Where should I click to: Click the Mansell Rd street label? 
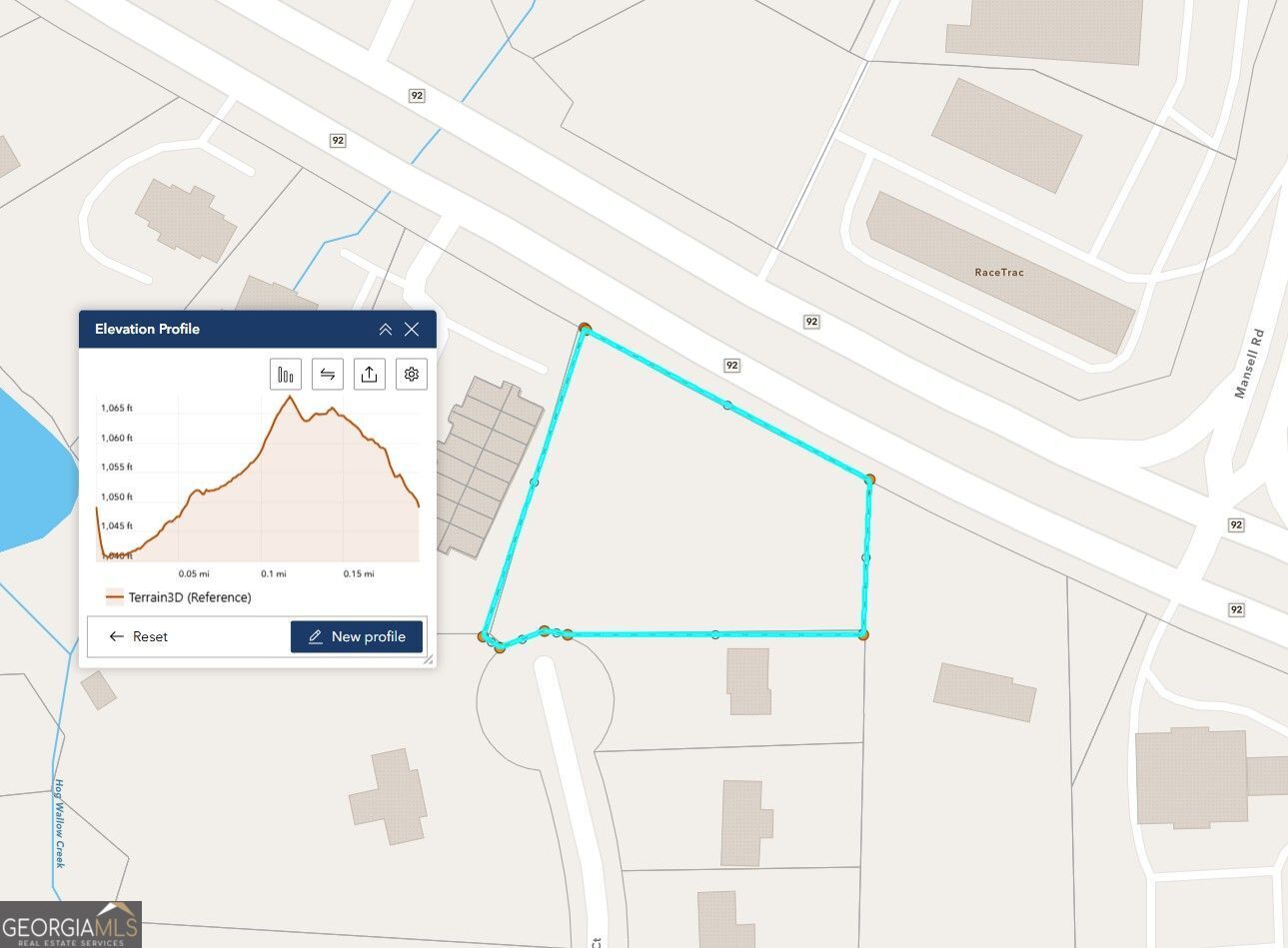[x=1249, y=364]
